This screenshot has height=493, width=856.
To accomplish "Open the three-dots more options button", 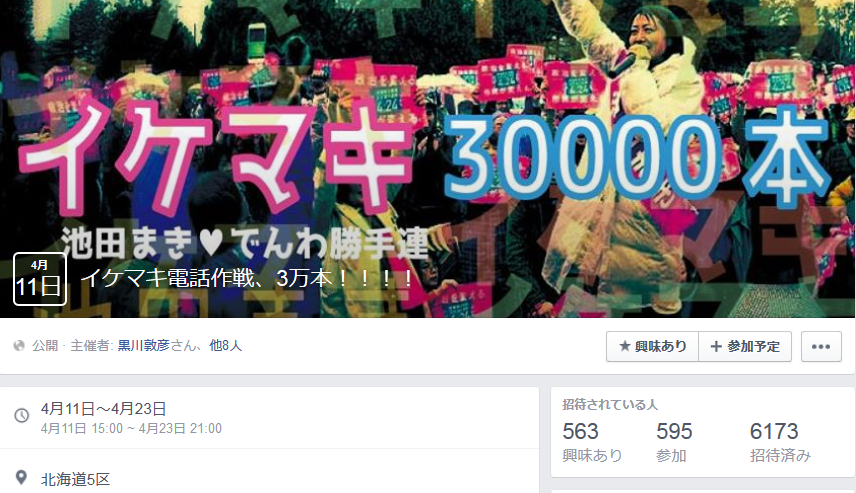I will pyautogui.click(x=821, y=346).
